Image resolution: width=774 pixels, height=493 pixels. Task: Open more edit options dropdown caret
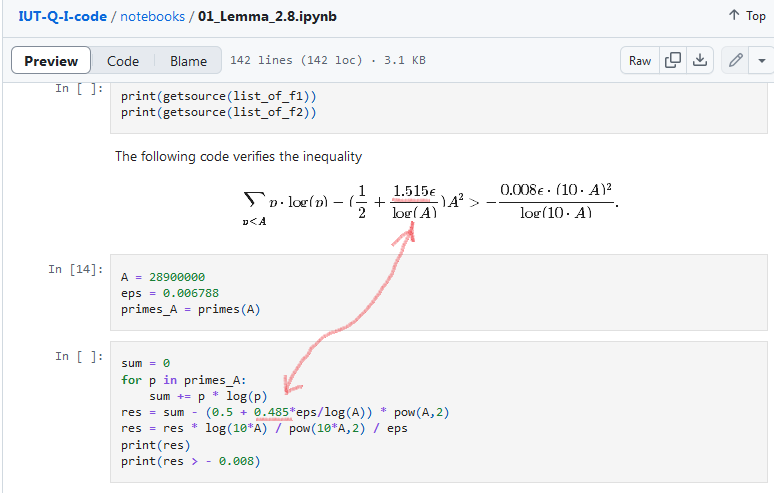pyautogui.click(x=762, y=60)
